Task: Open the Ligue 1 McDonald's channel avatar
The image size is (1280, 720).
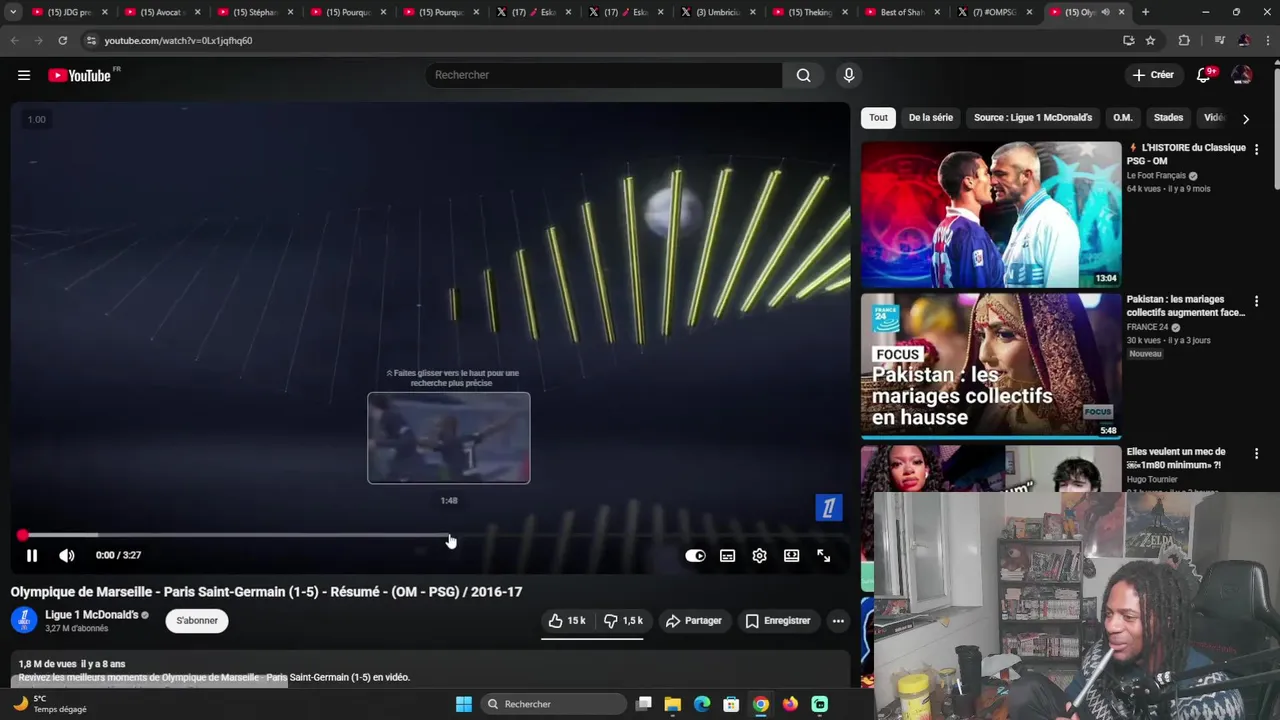Action: click(x=24, y=620)
